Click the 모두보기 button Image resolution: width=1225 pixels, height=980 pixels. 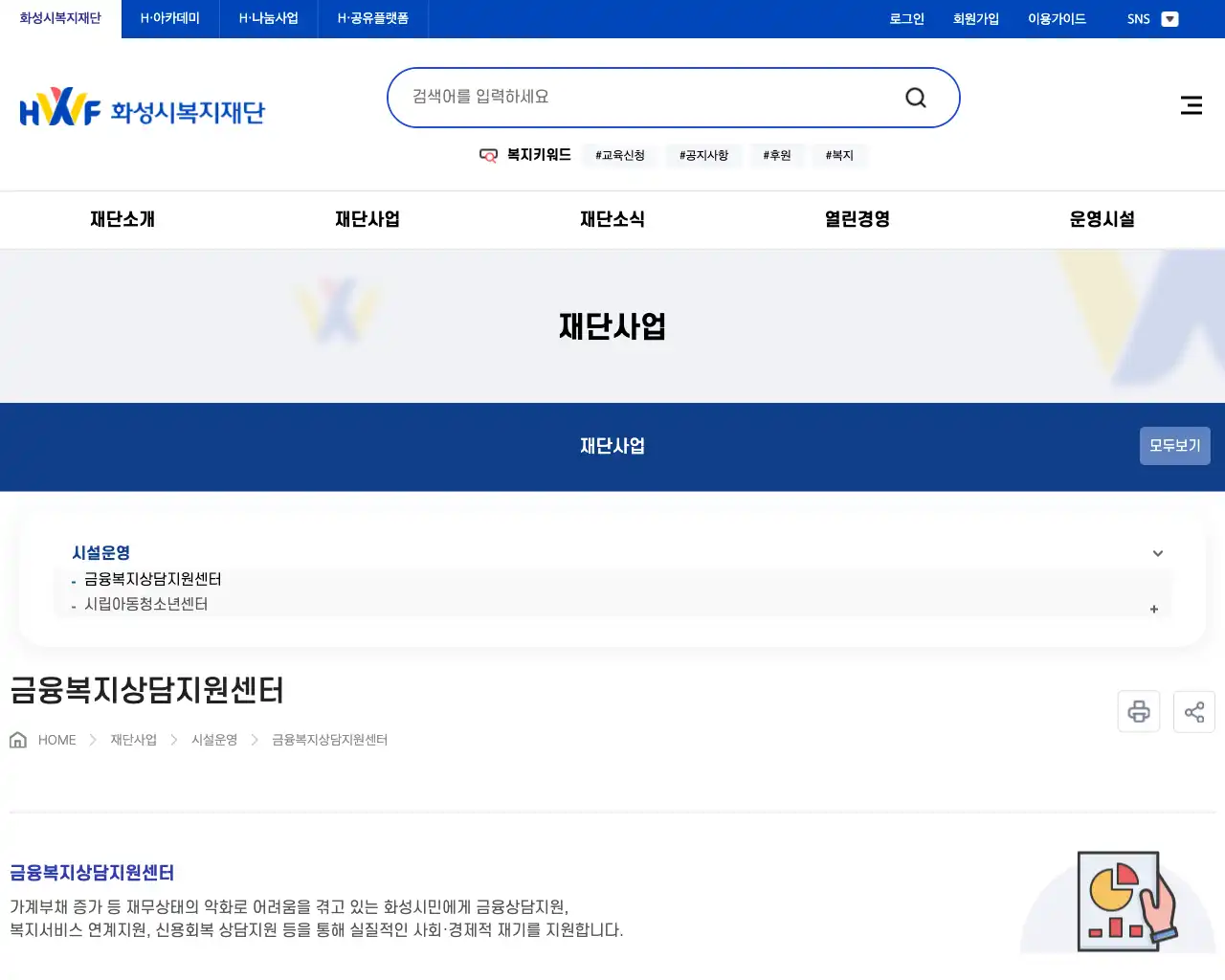pos(1174,446)
